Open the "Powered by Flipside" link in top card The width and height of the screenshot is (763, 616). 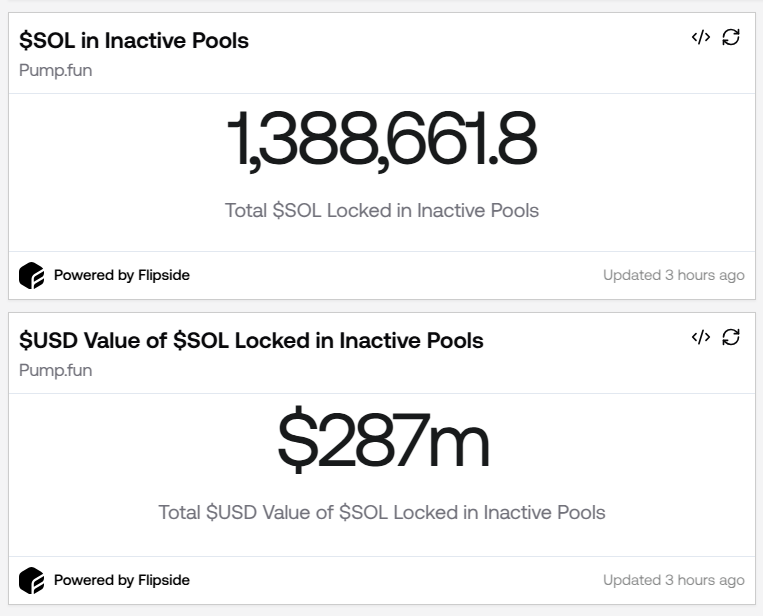[x=121, y=275]
